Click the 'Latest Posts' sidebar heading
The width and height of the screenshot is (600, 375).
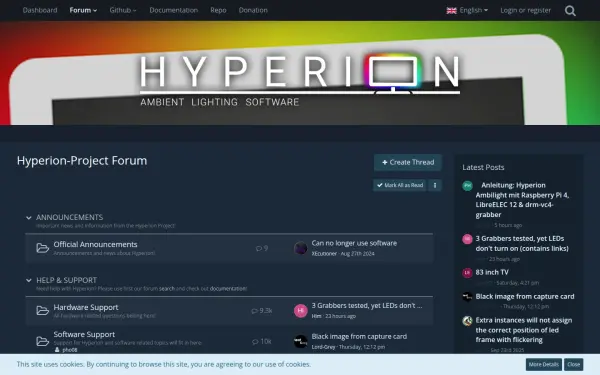(x=483, y=168)
